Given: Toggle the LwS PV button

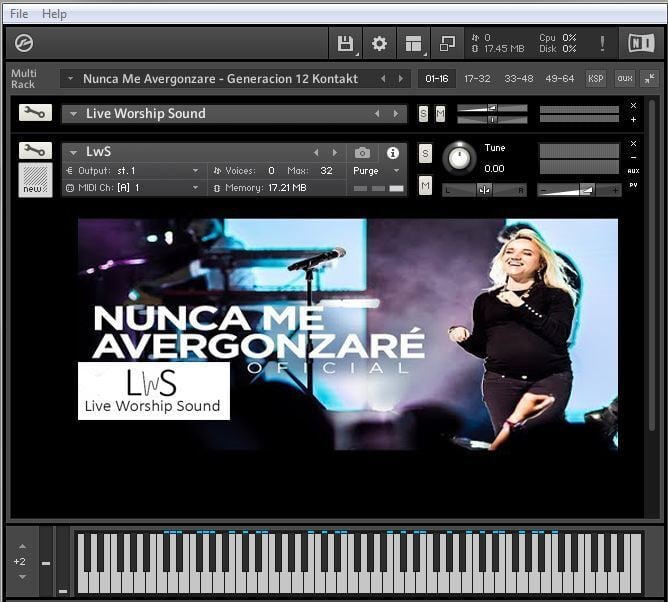Looking at the screenshot, I should click(633, 185).
